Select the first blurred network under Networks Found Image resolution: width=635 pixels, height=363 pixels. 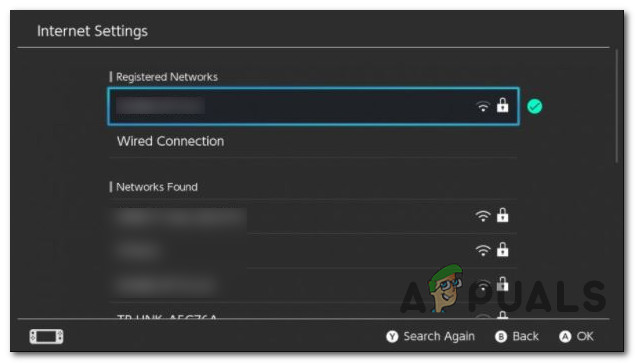click(x=313, y=216)
